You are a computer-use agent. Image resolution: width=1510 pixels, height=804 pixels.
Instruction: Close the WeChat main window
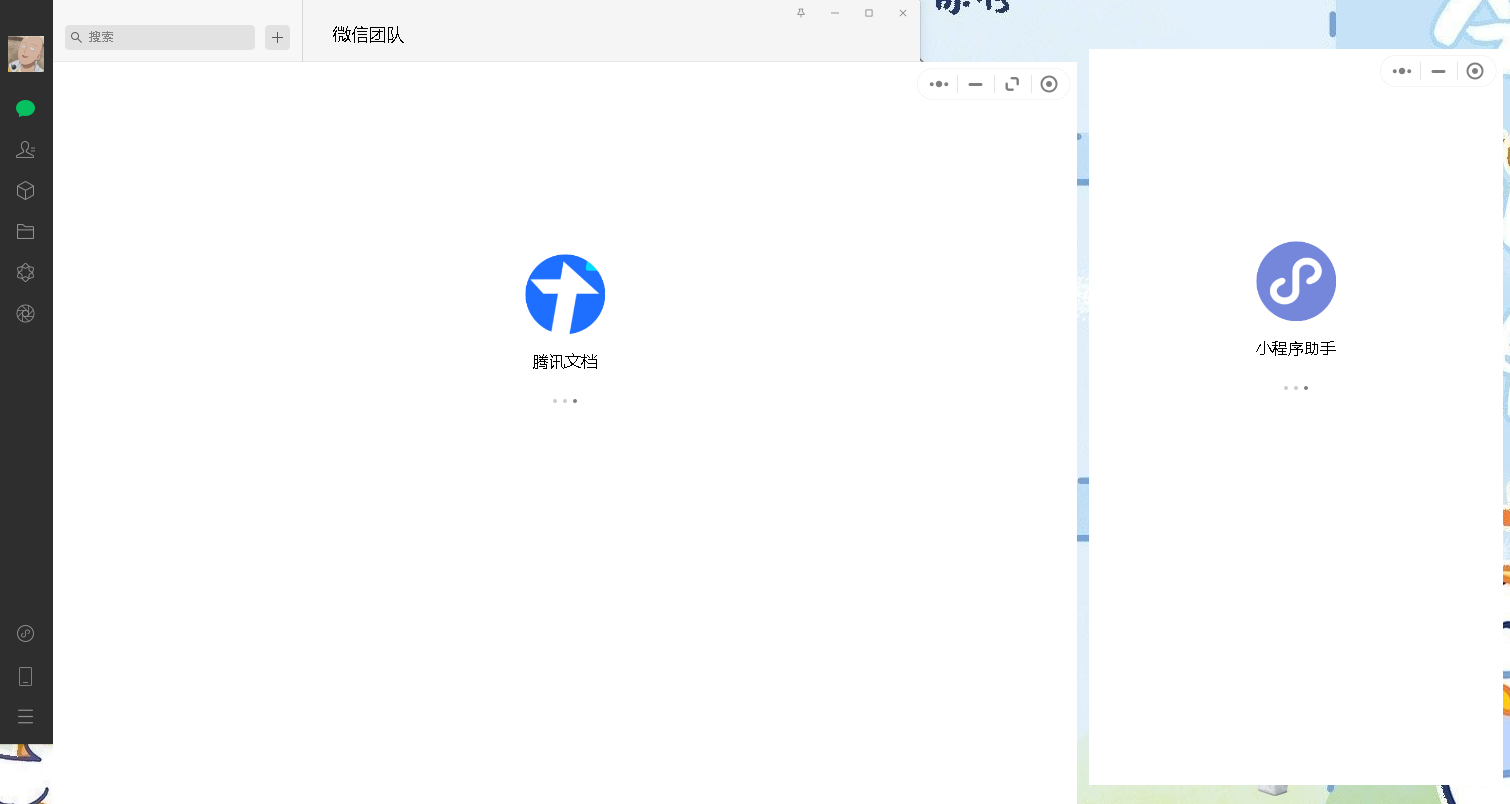903,13
